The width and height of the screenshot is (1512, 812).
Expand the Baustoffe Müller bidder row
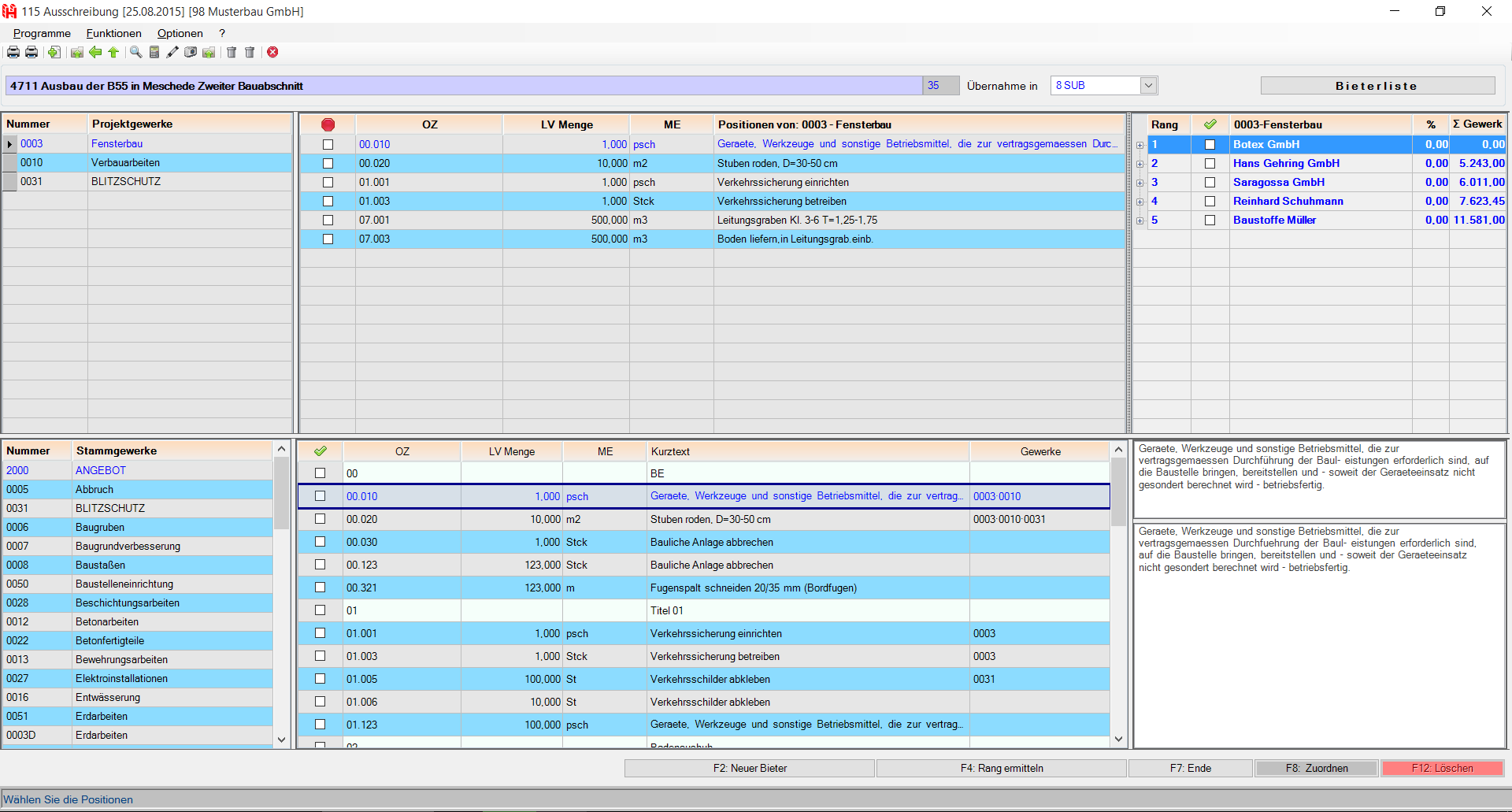pos(1140,221)
